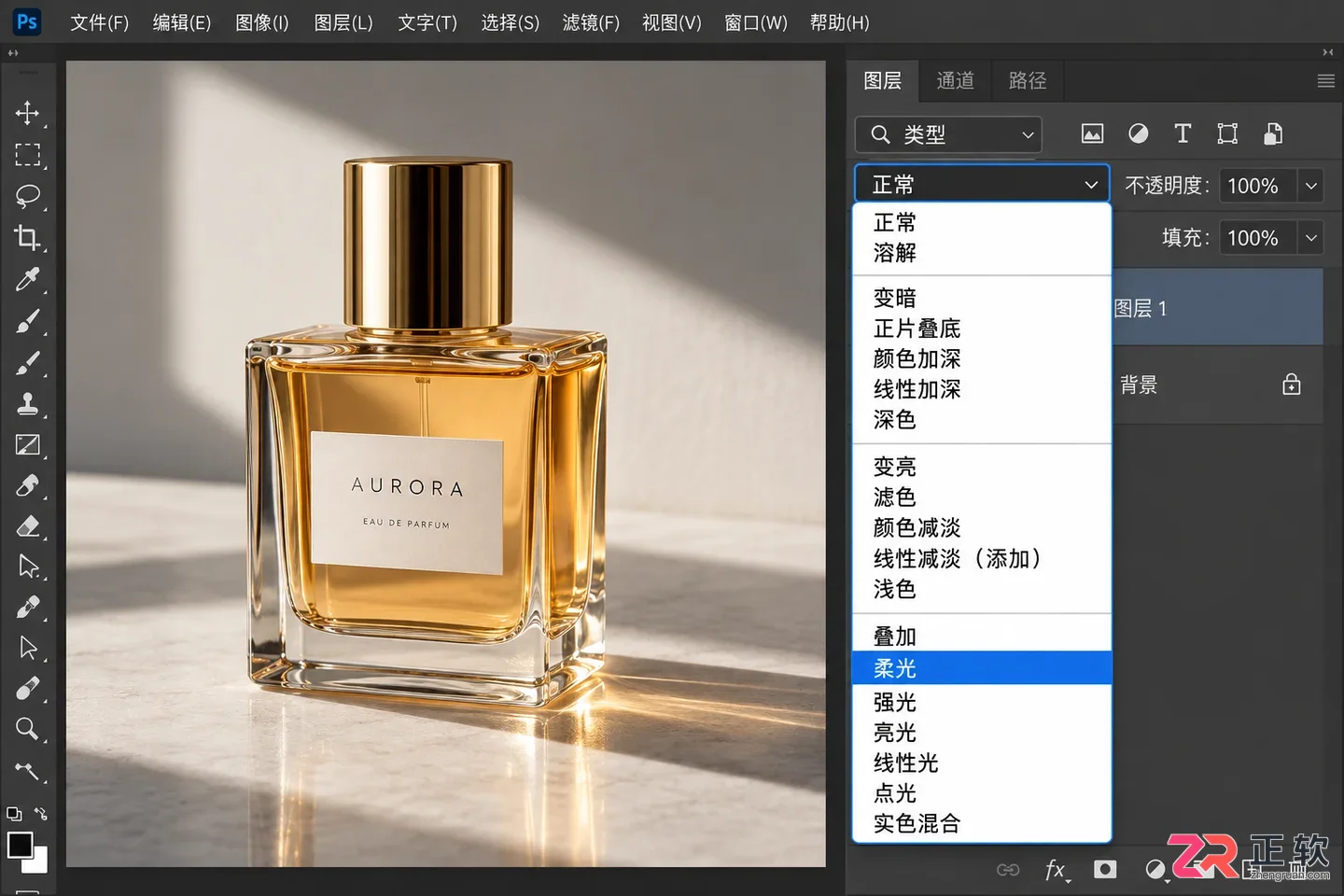
Task: Select the Gradient tool
Action: (x=27, y=444)
